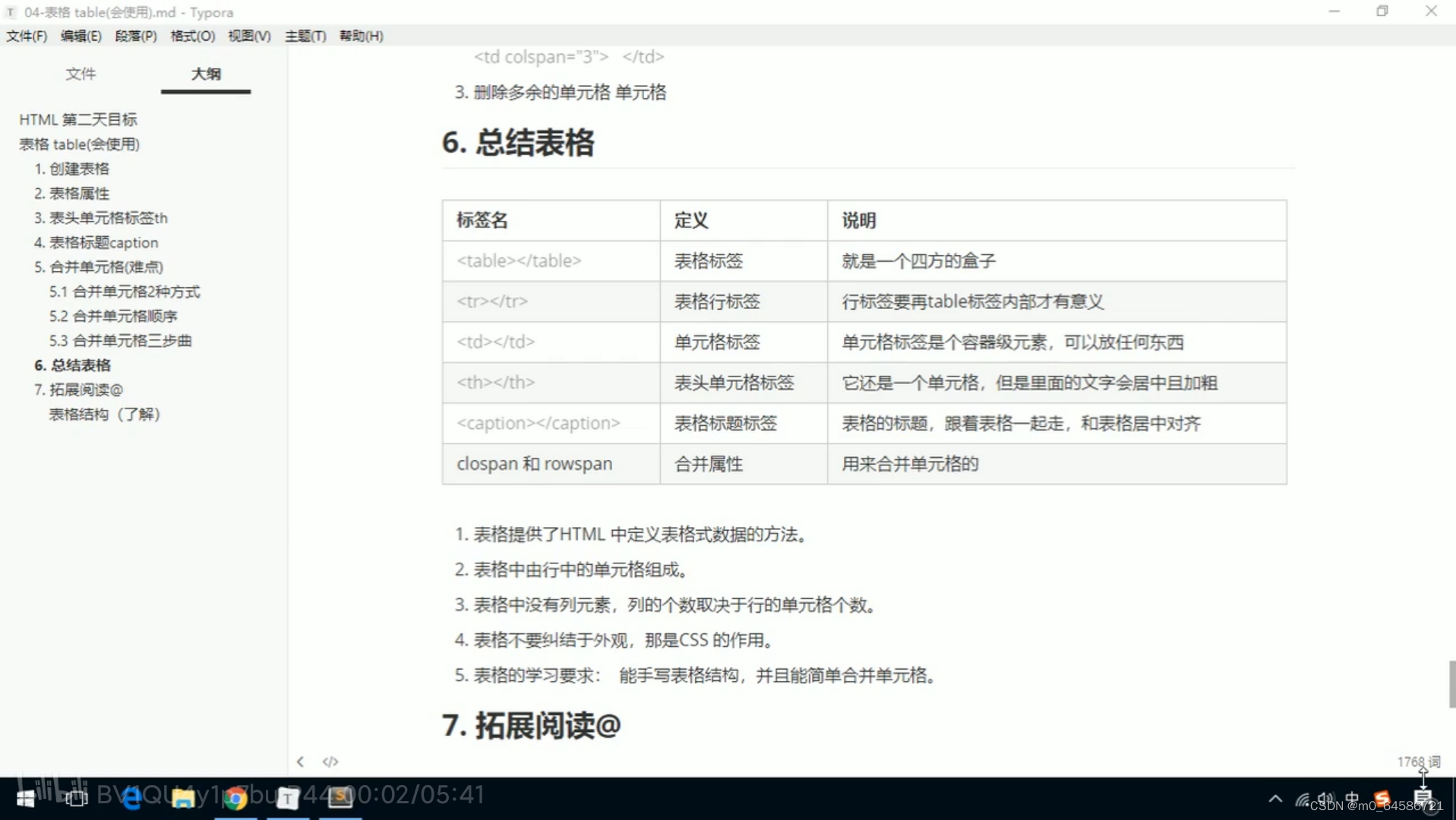Place cursor in heading 6. 总结表格
The height and width of the screenshot is (820, 1456).
518,143
